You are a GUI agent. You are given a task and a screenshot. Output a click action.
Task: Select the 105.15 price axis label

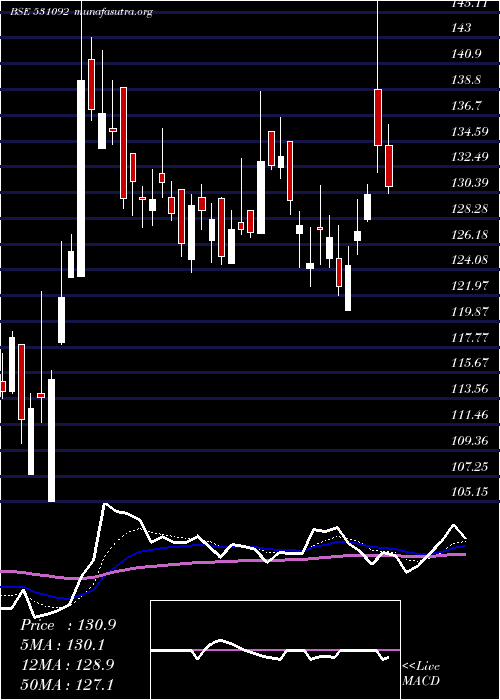(x=470, y=492)
